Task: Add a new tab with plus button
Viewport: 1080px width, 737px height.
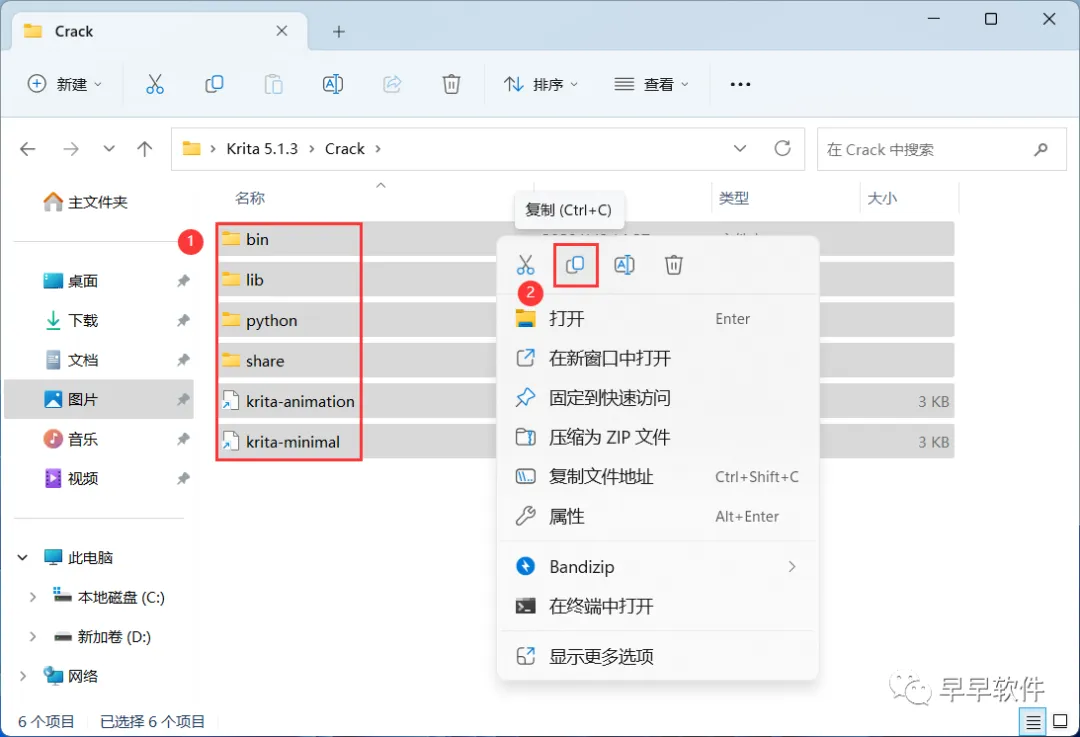Action: point(339,31)
